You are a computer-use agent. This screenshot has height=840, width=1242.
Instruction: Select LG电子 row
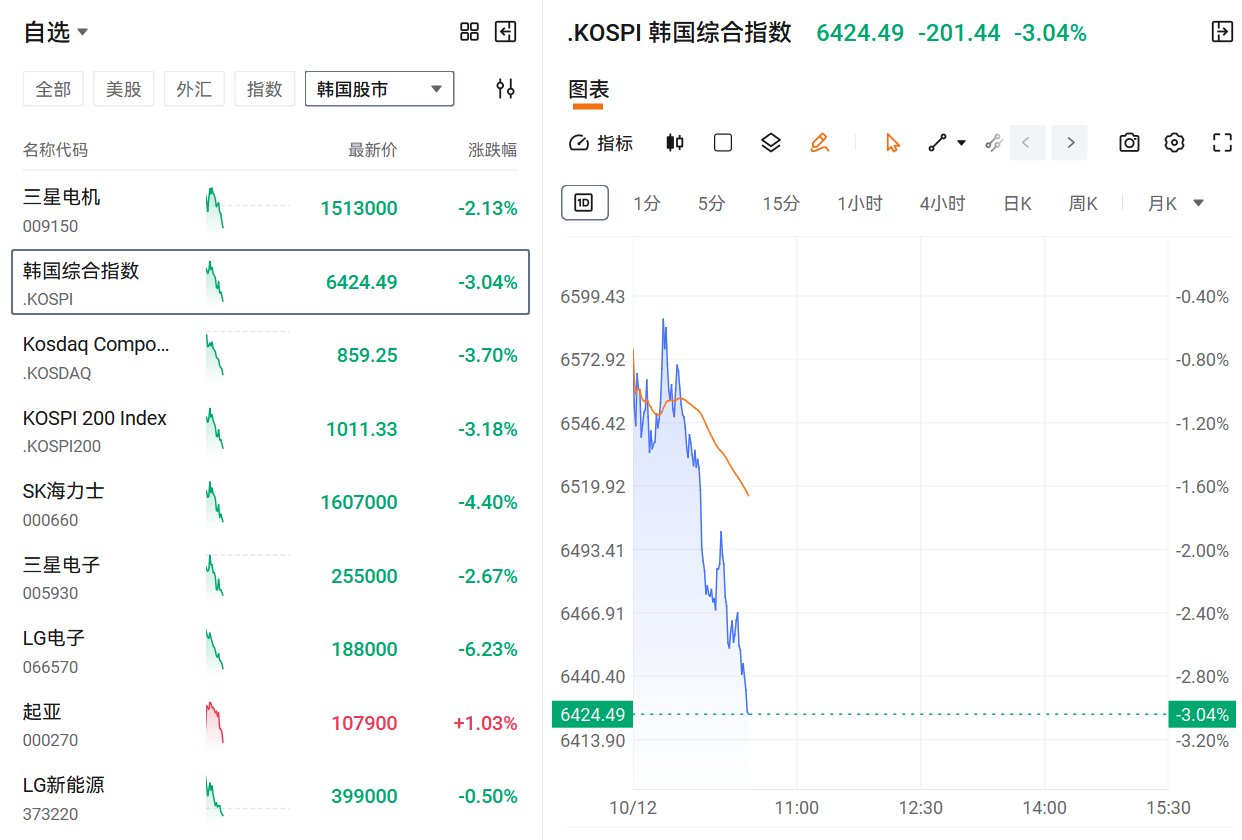(270, 650)
